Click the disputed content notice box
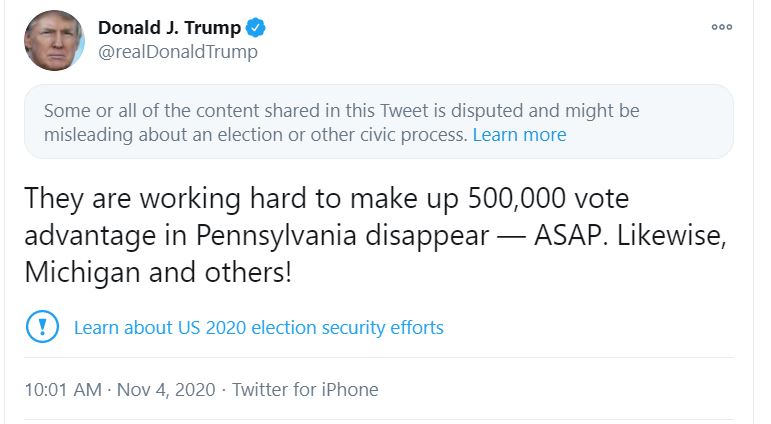This screenshot has width=771, height=424. point(378,122)
